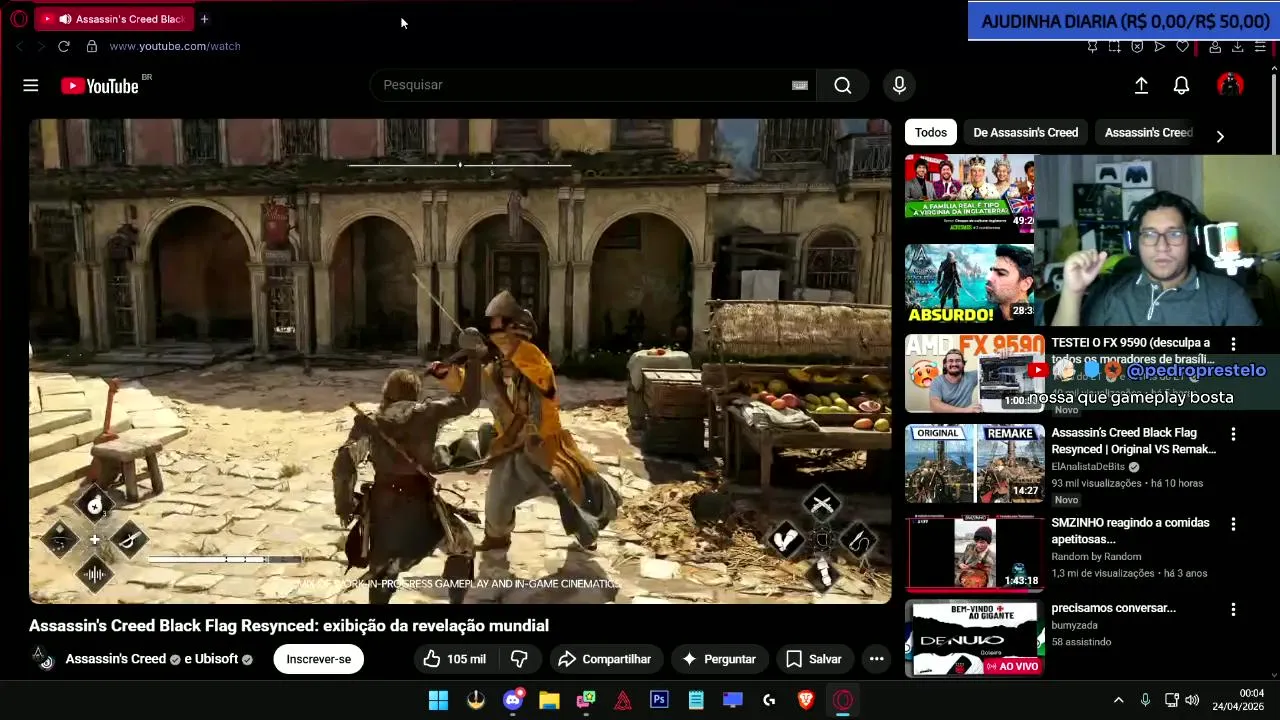Toggle the Opera ad blocker shield
Image resolution: width=1280 pixels, height=720 pixels.
coord(1137,46)
